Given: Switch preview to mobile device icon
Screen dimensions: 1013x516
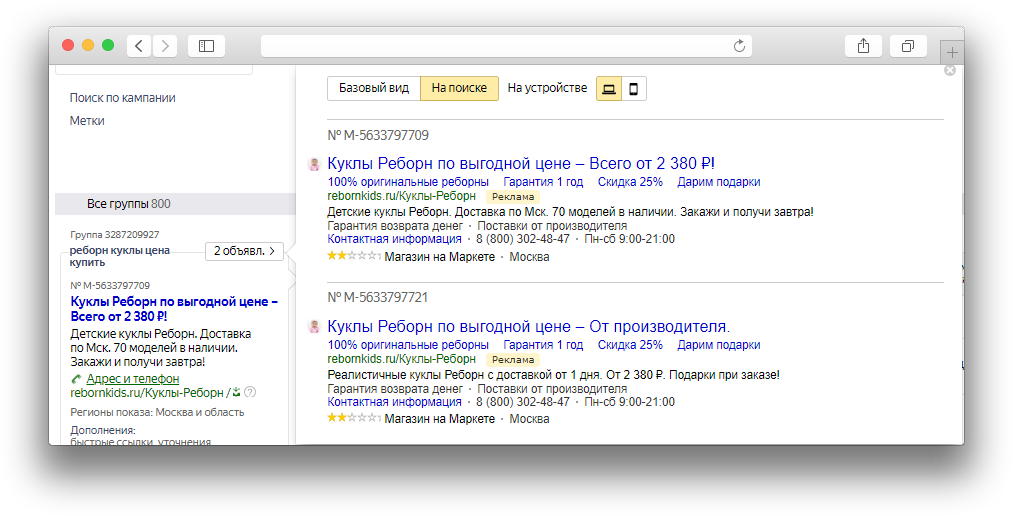Looking at the screenshot, I should (634, 88).
